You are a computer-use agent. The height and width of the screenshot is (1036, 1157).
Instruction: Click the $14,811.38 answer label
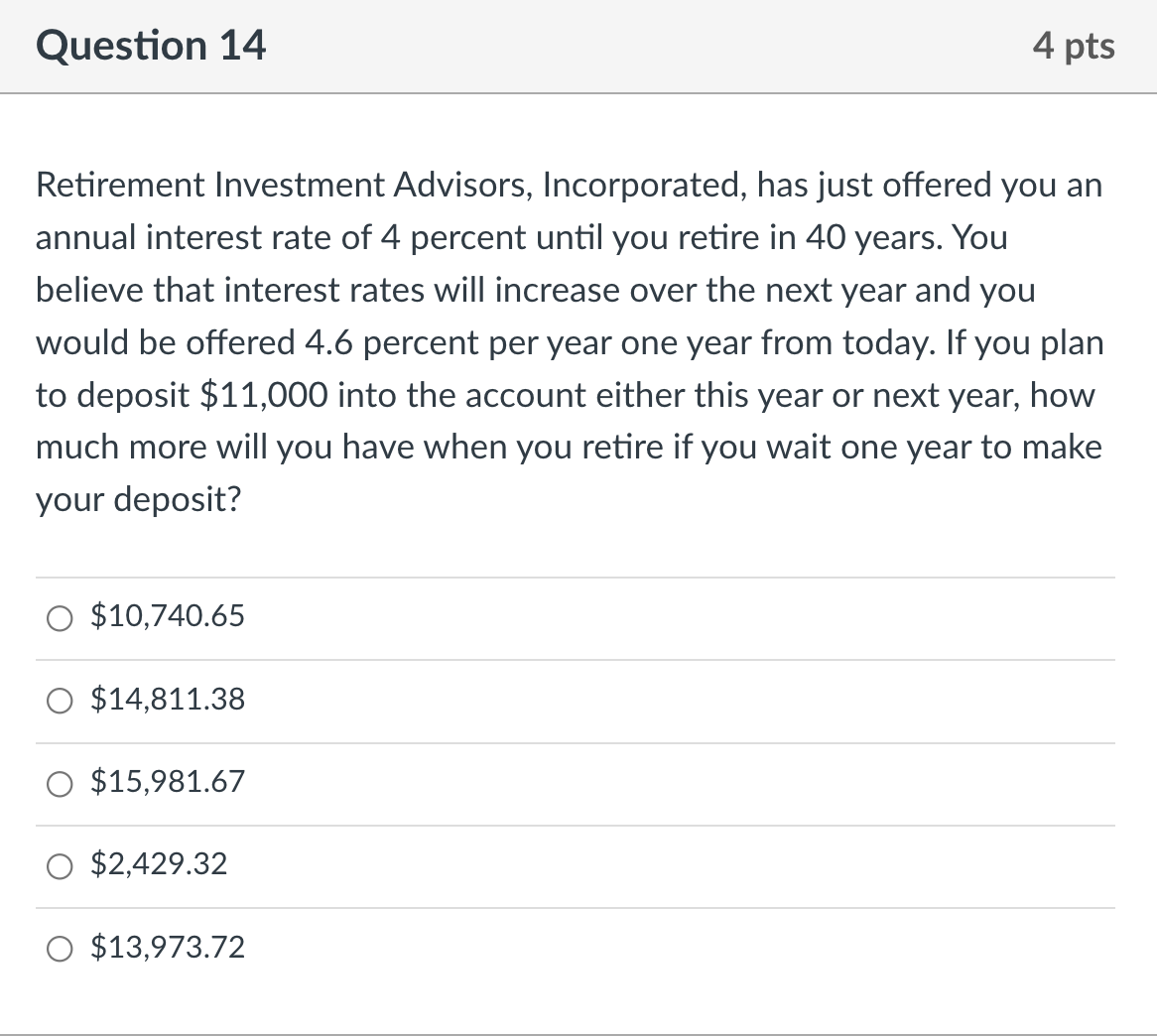point(167,699)
